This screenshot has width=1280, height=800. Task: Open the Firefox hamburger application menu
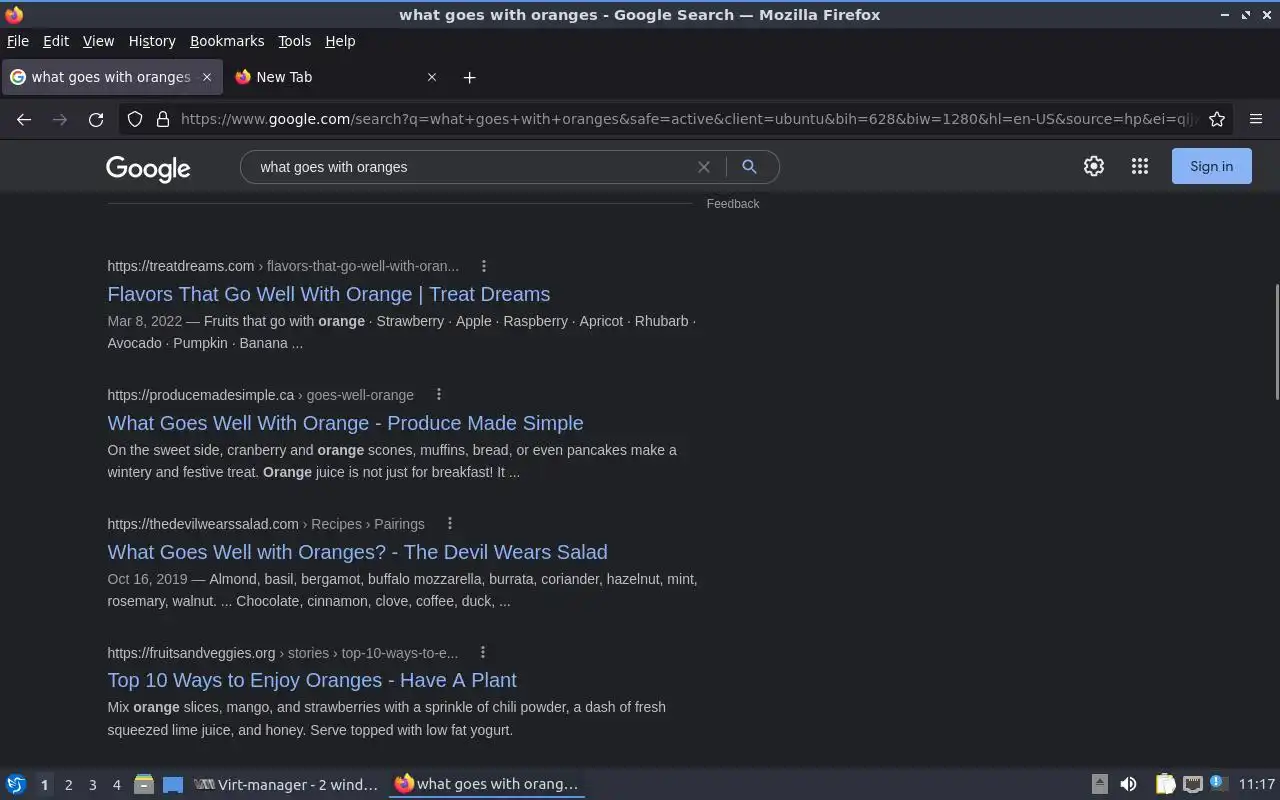tap(1256, 119)
